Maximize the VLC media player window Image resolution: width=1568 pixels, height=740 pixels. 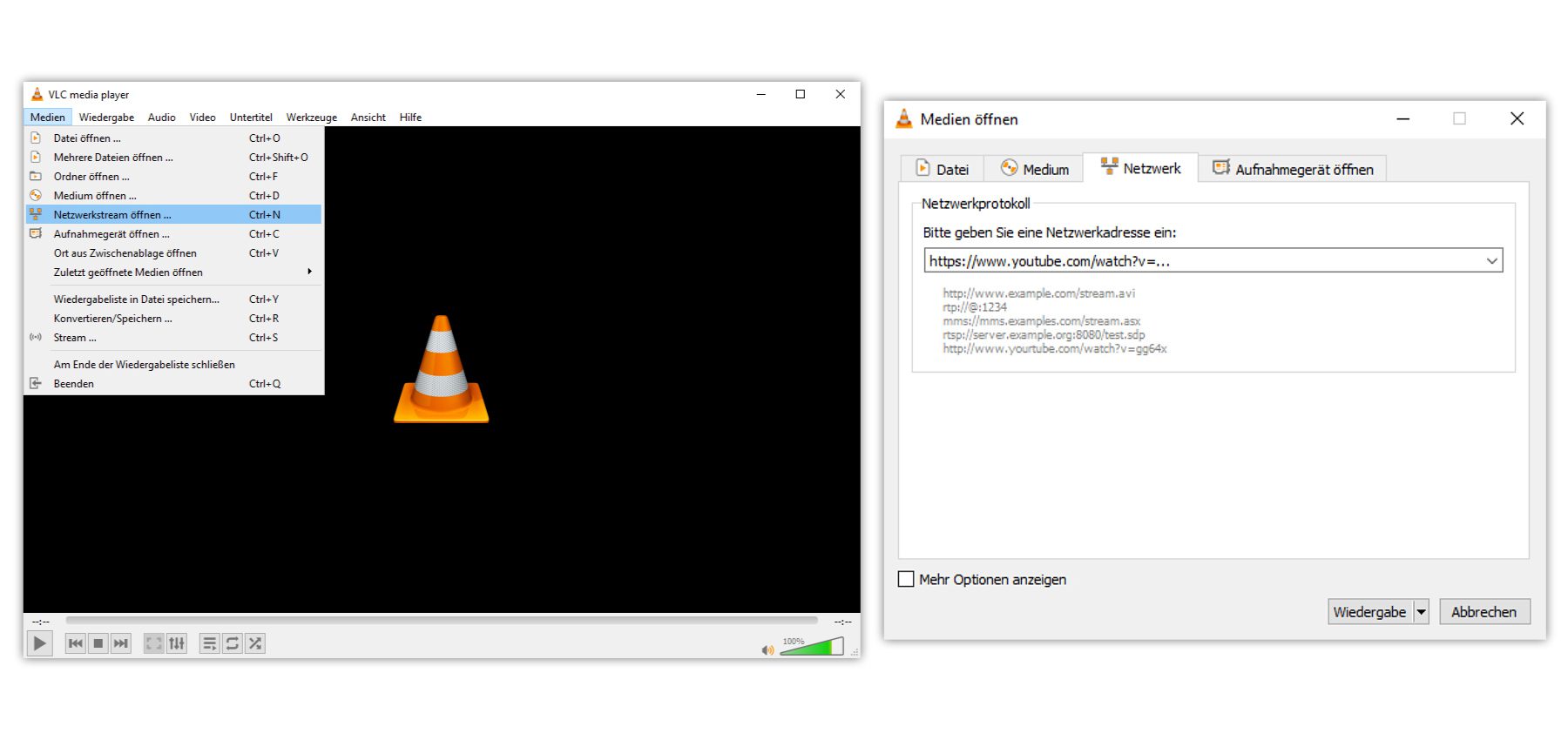[x=800, y=94]
